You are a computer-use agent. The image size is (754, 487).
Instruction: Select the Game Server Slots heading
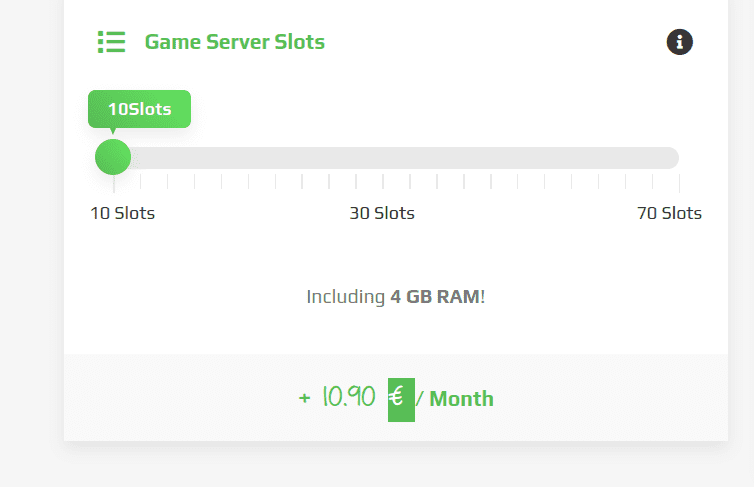tap(234, 42)
